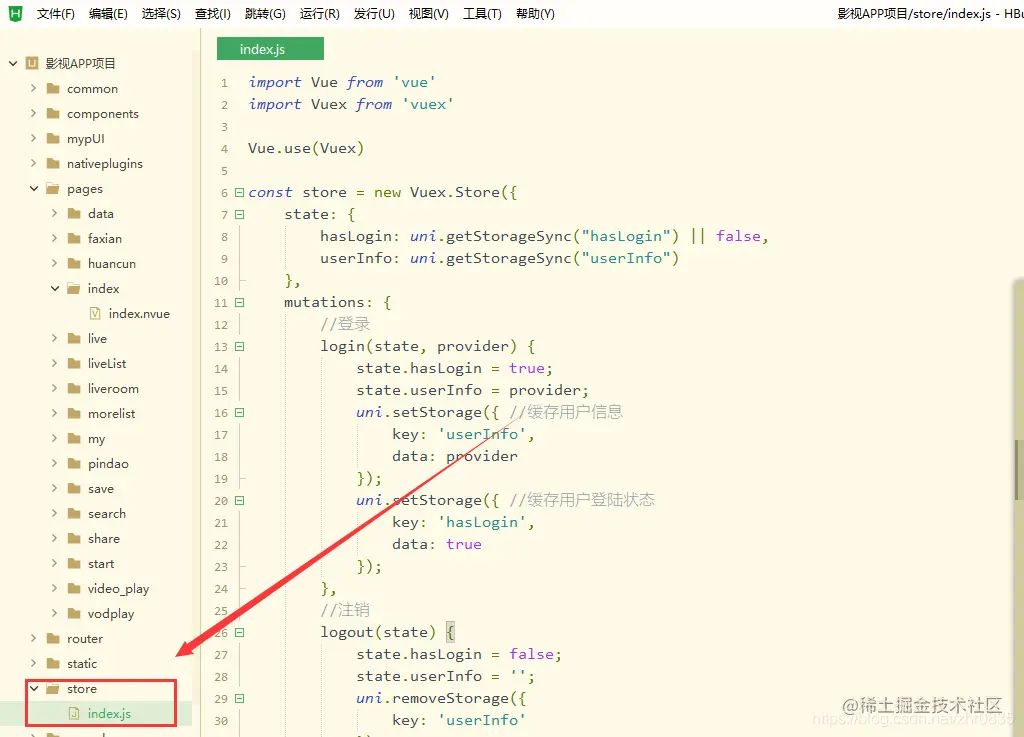Select the liveroom folder icon
1024x737 pixels.
[74, 388]
